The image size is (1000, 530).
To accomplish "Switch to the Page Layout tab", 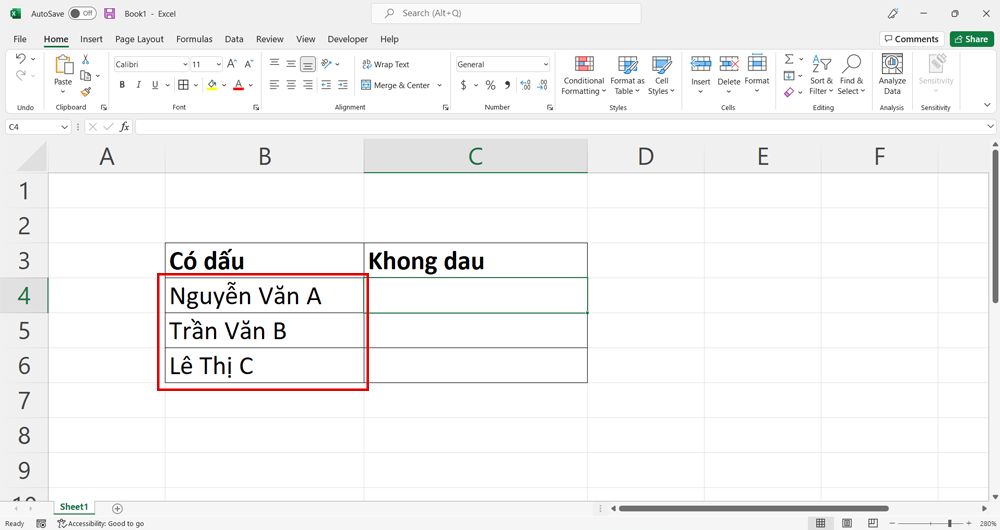I will [x=139, y=39].
